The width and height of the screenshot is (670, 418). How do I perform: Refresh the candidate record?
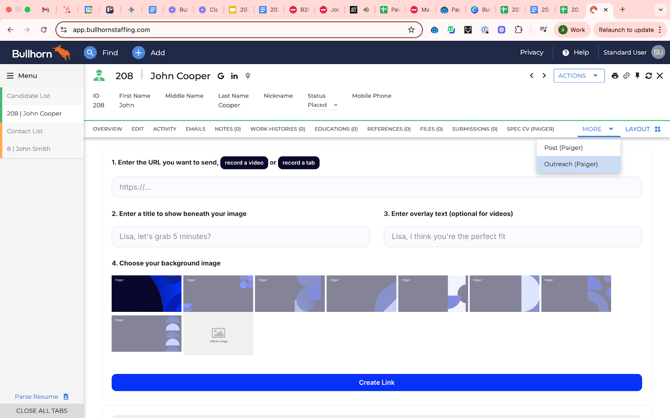pyautogui.click(x=648, y=76)
